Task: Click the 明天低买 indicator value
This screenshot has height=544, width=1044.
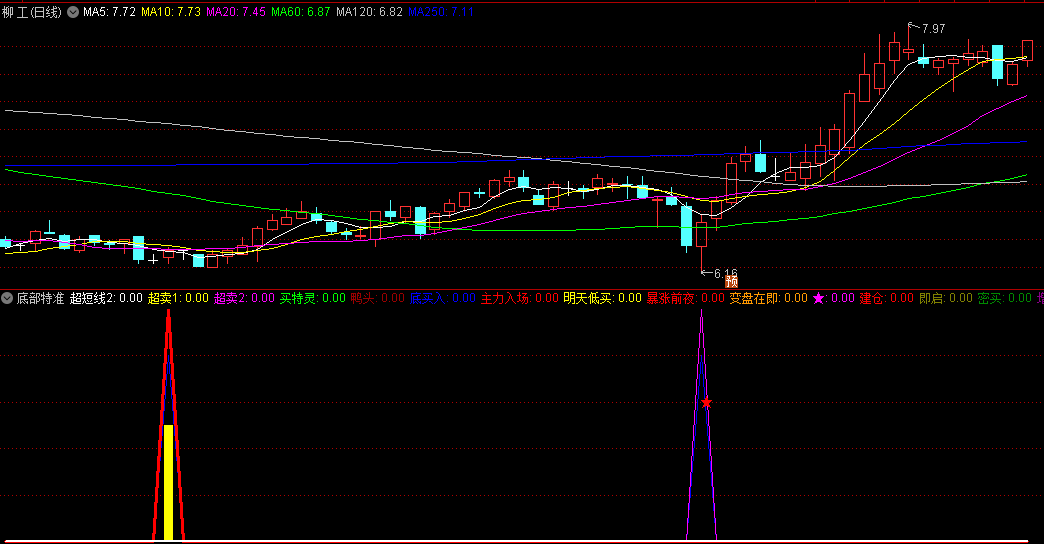Action: (602, 298)
